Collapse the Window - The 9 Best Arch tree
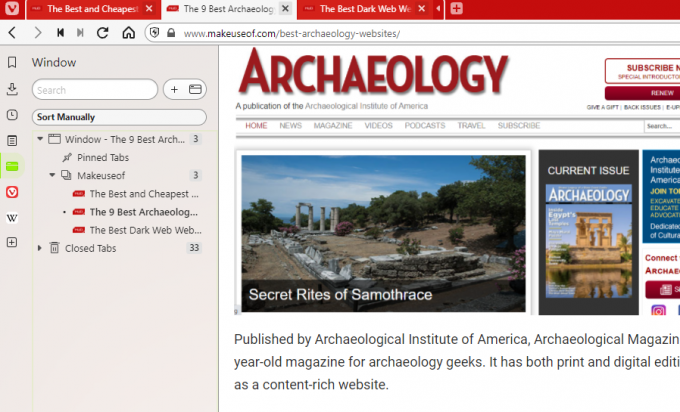 click(40, 139)
